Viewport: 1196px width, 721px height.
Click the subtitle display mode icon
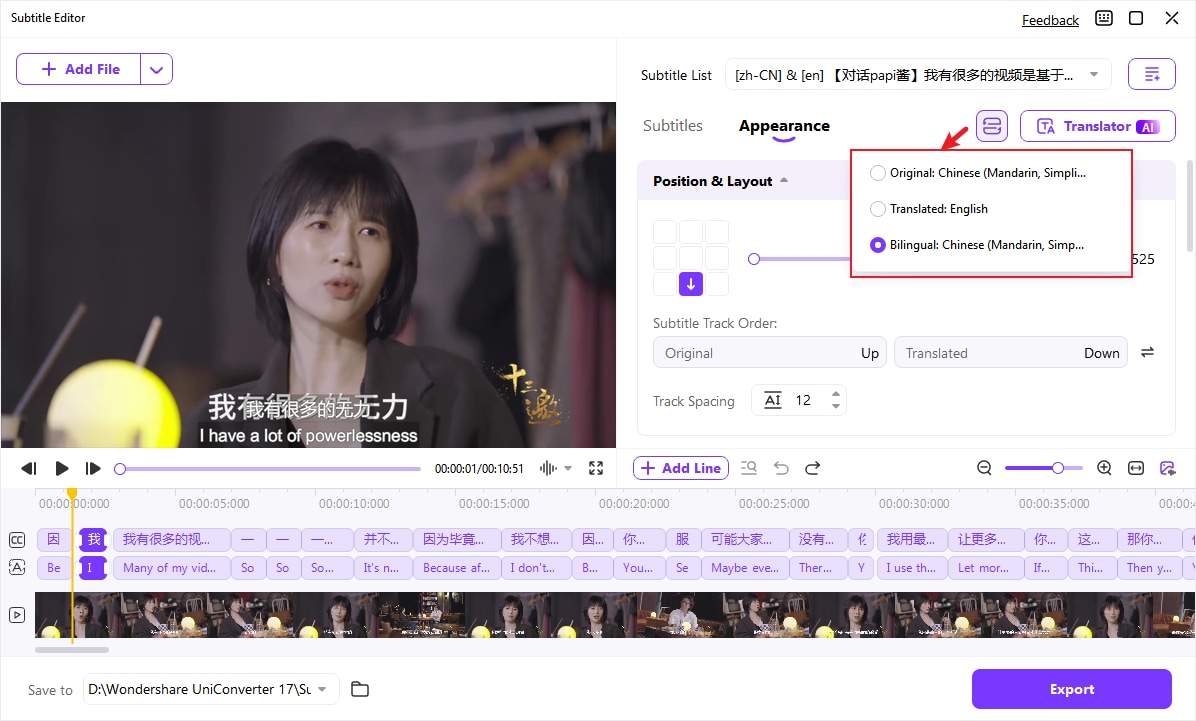click(992, 126)
